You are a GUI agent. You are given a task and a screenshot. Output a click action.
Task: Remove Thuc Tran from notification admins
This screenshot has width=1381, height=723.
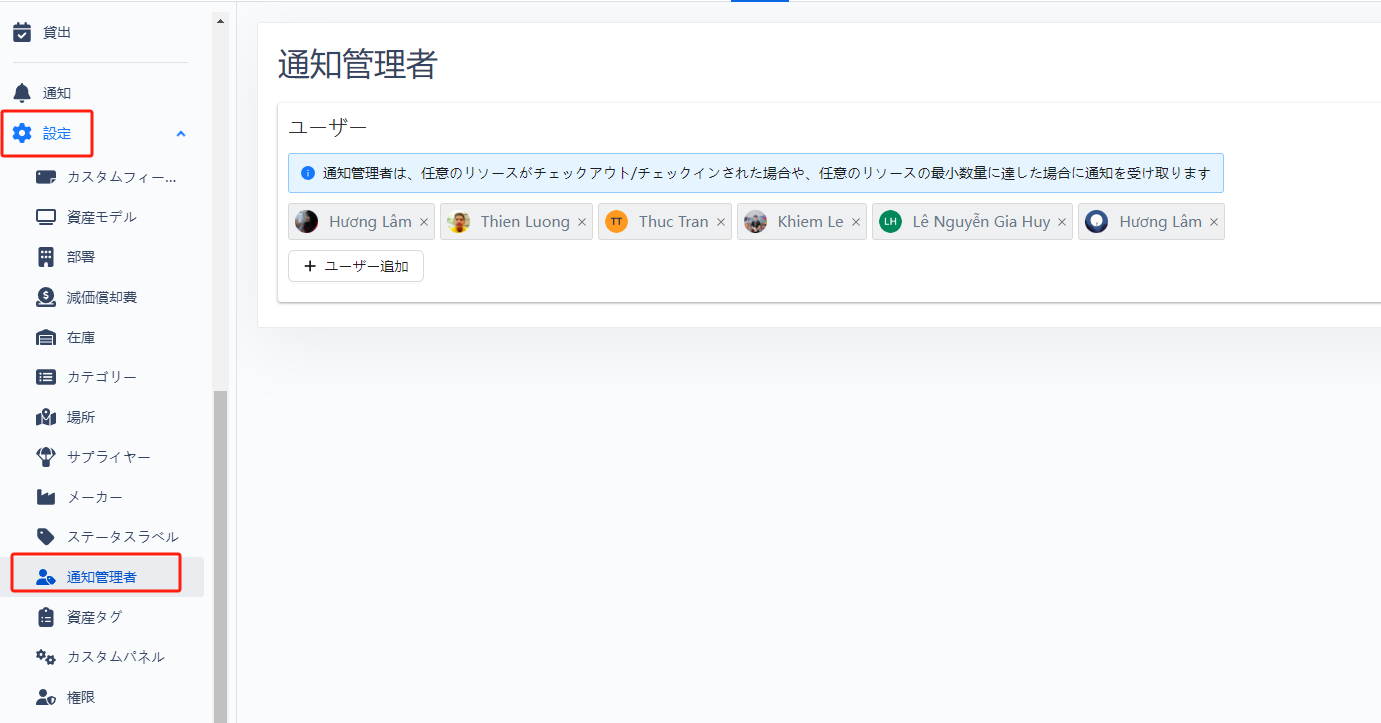(x=720, y=221)
